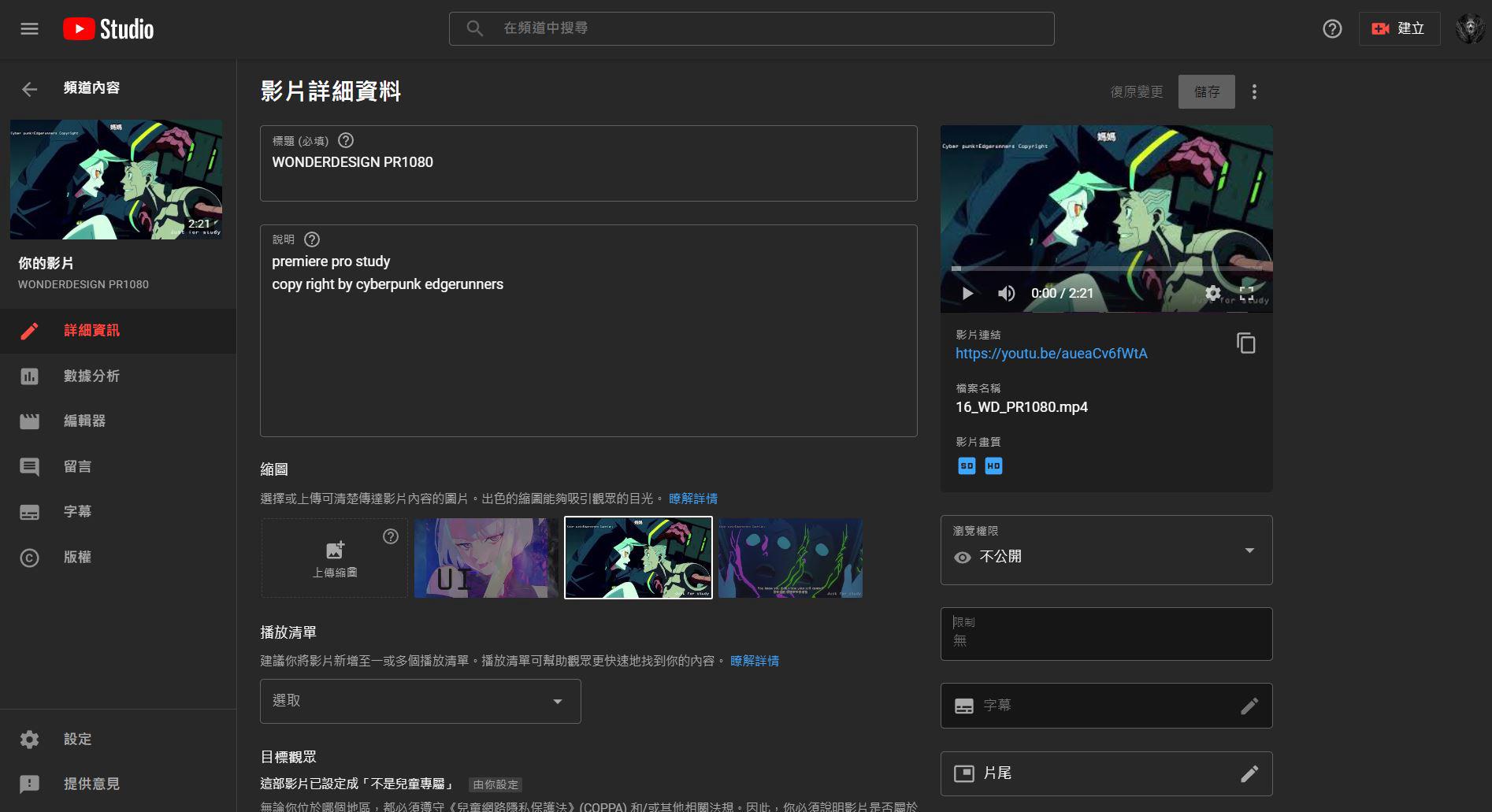Select the first purple-haired thumbnail

(x=486, y=558)
